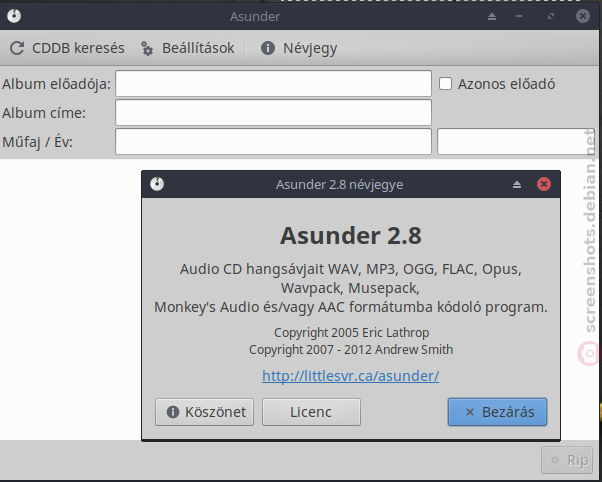
Task: Click the Album címe label
Action: (44, 113)
